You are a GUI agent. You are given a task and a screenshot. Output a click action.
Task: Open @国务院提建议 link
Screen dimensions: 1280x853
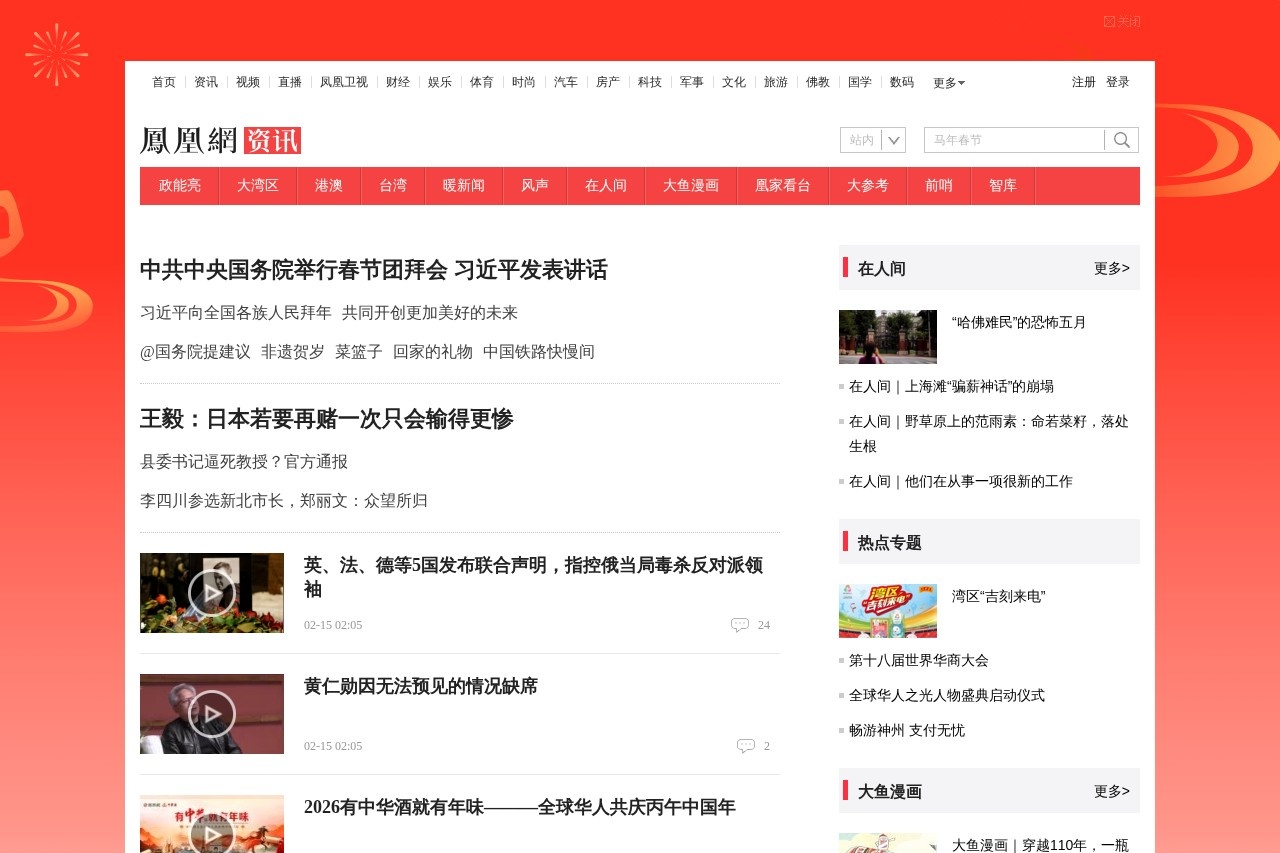pos(196,352)
